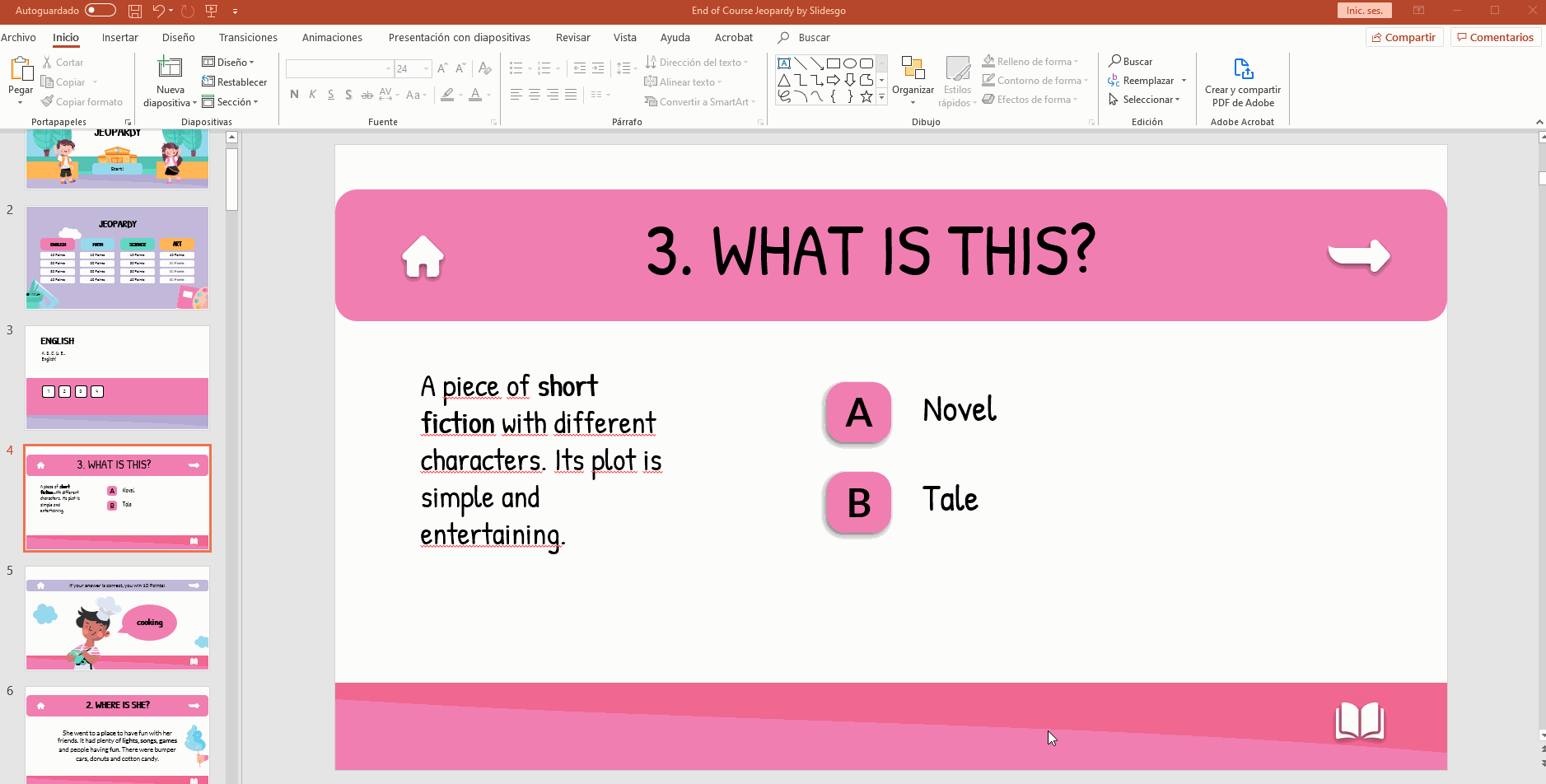Click the slide panel scrollbar thumb

(232, 179)
